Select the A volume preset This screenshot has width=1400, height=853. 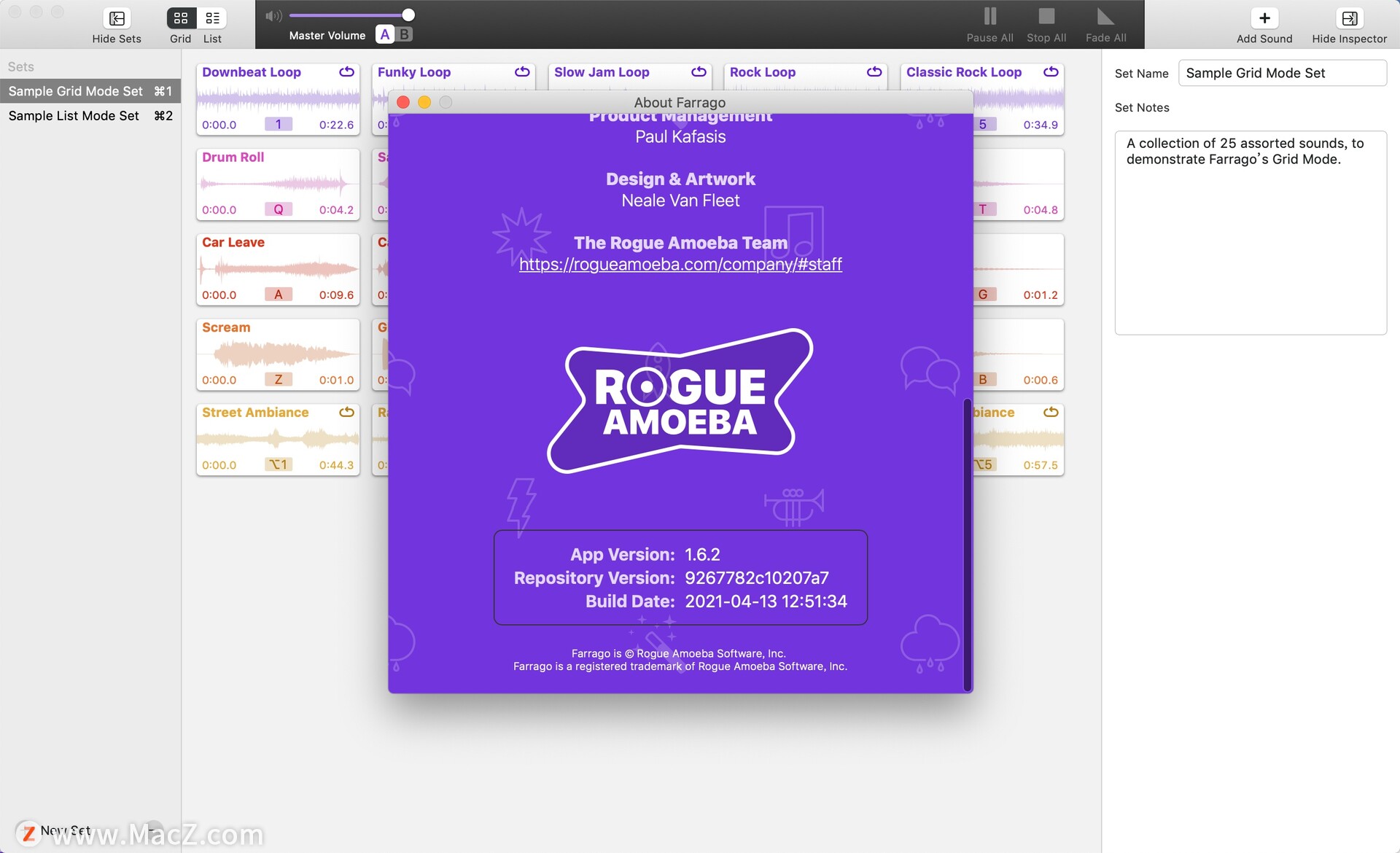click(385, 34)
